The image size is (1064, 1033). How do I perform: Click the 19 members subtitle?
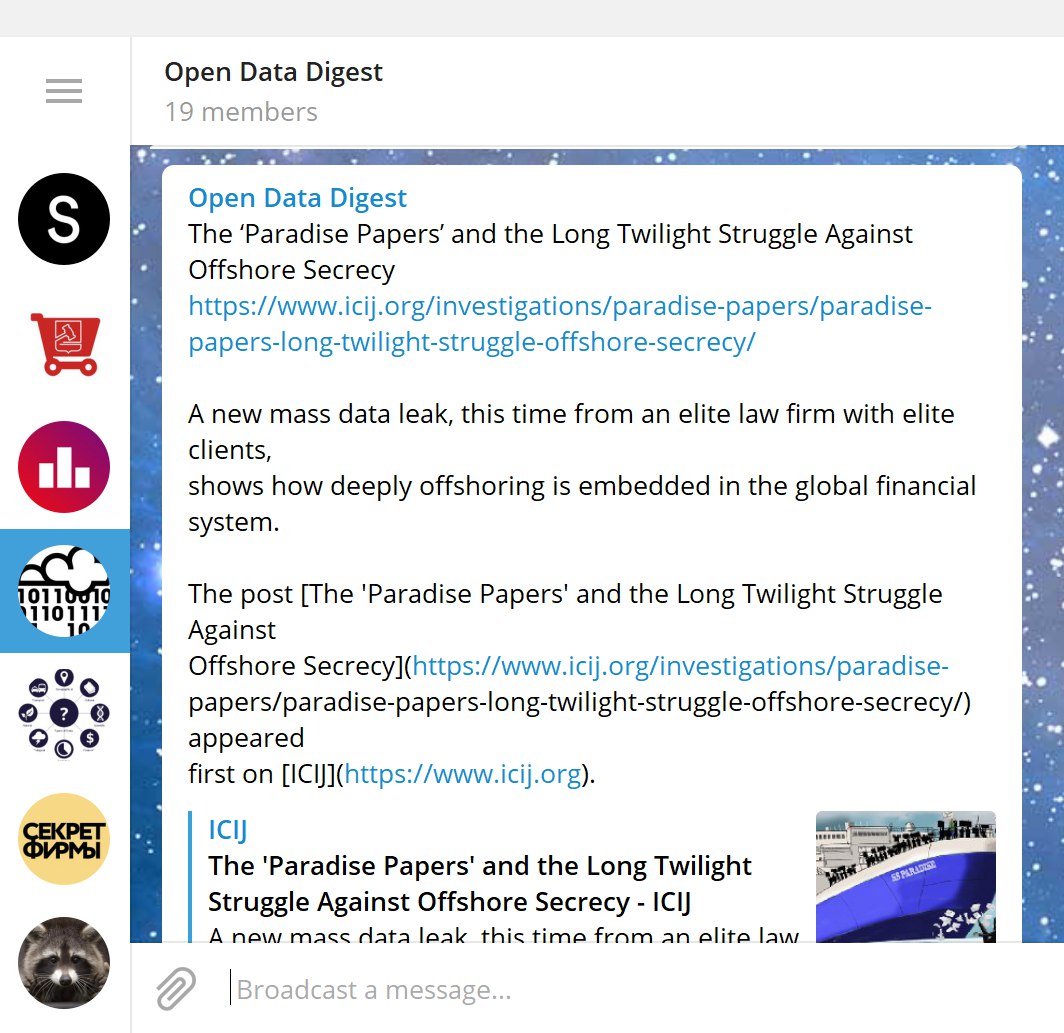click(241, 112)
